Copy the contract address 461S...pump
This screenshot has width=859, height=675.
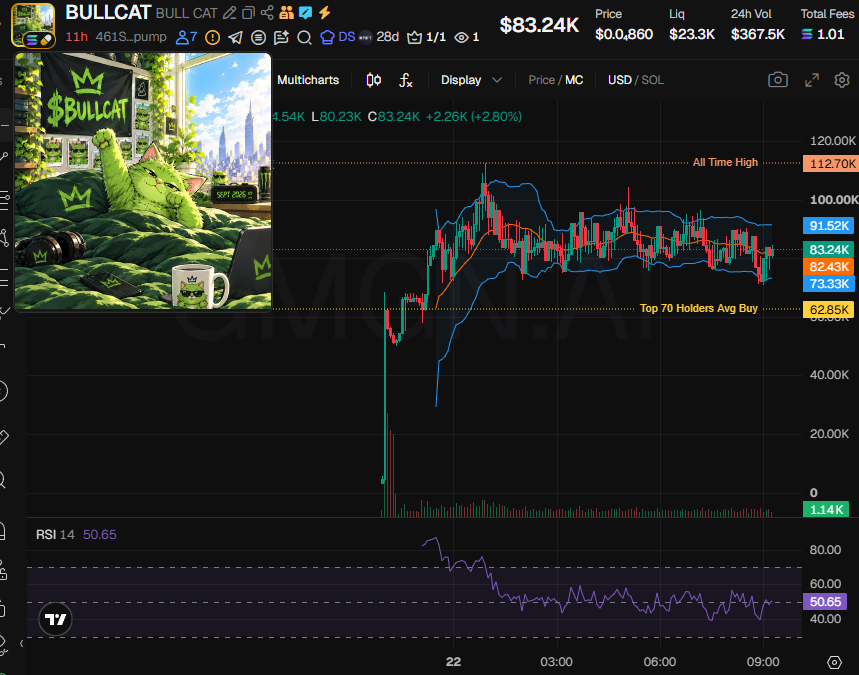tap(131, 37)
